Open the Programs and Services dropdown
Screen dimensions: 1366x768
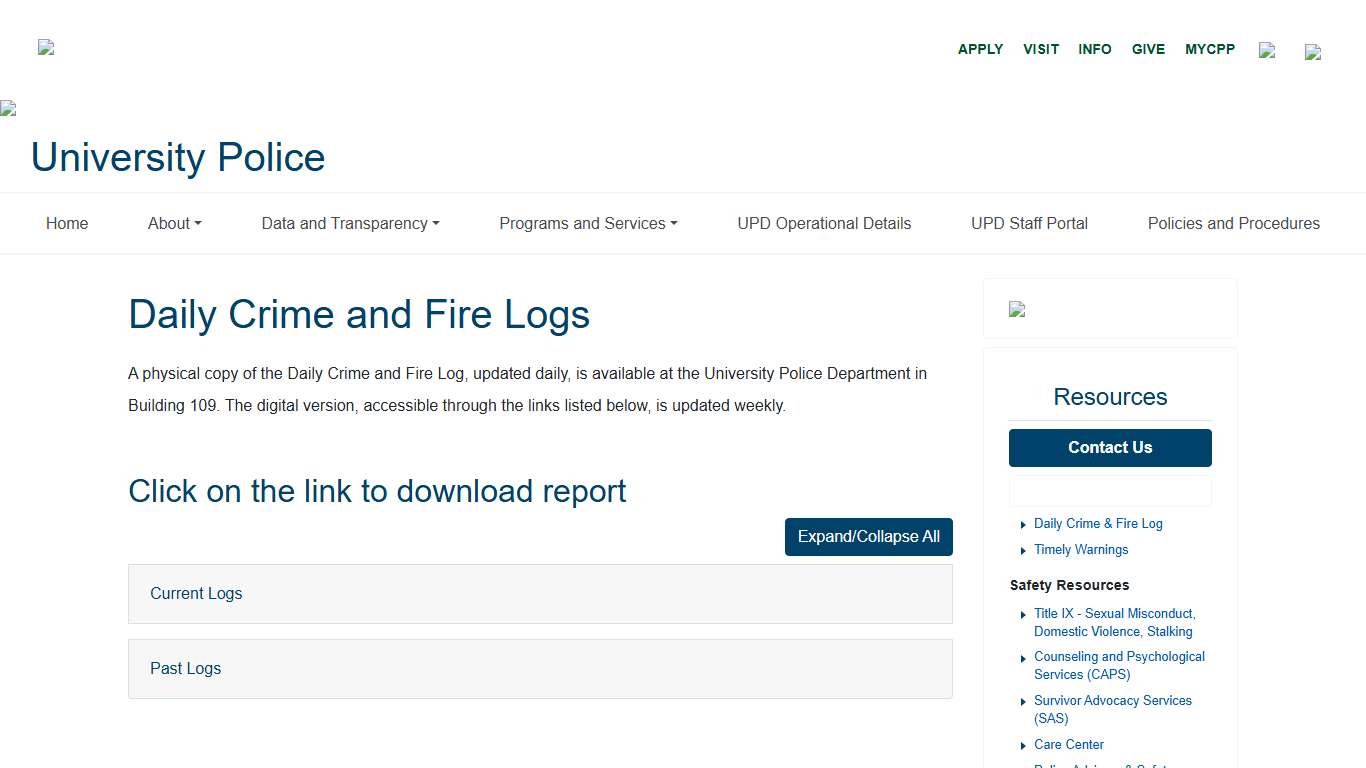coord(588,223)
